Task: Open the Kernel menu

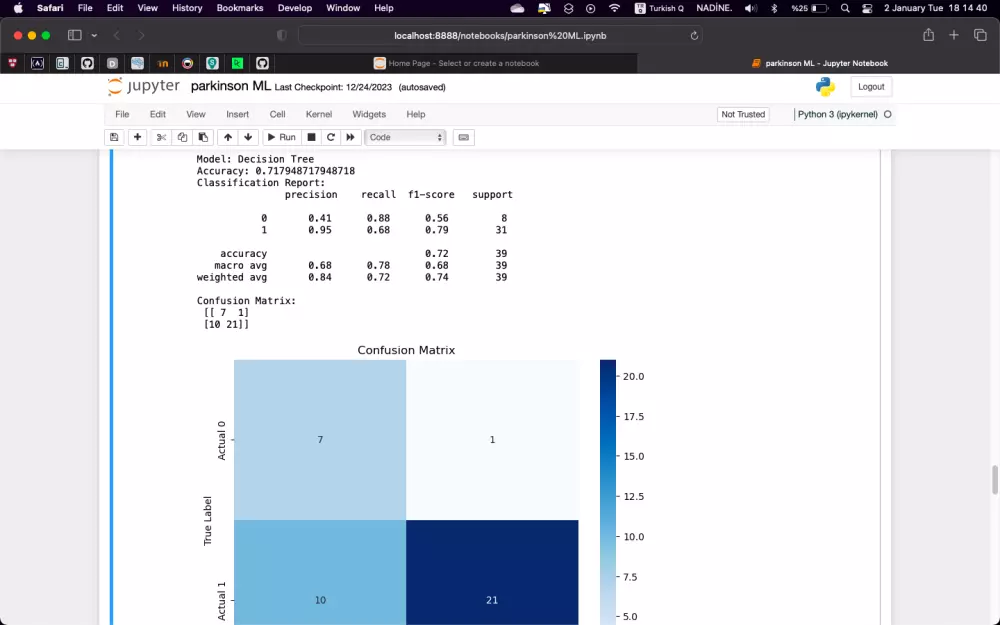Action: point(319,114)
